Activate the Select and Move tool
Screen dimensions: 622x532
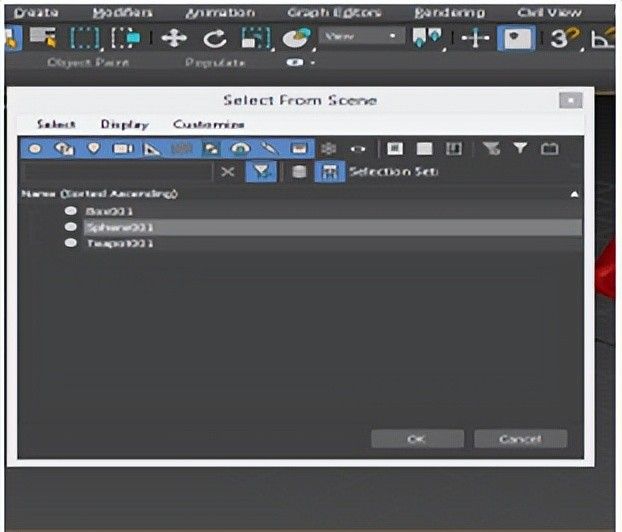coord(174,38)
